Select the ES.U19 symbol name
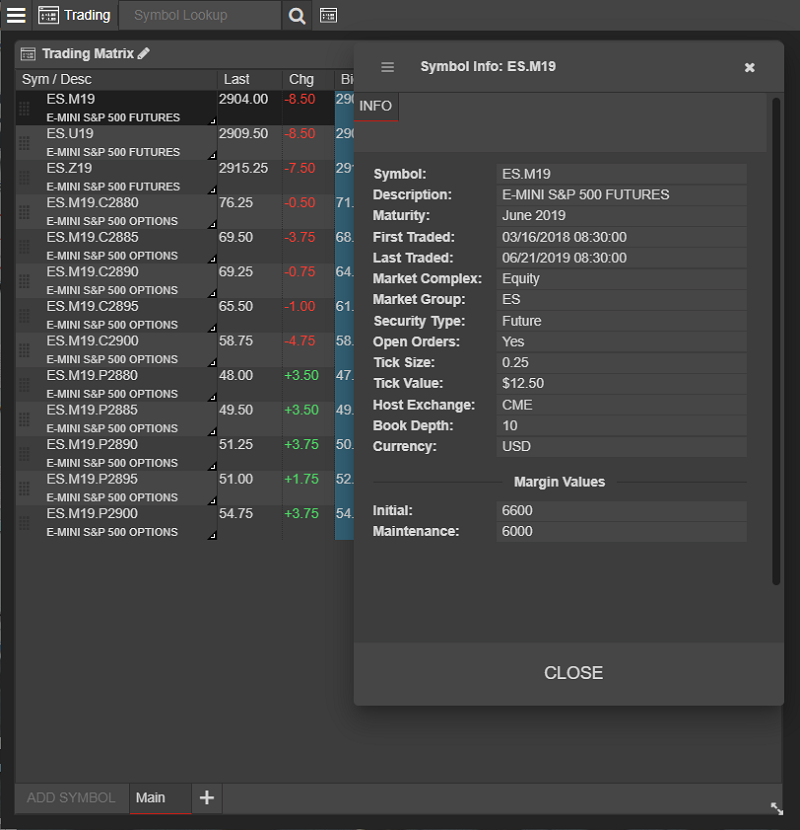The height and width of the screenshot is (830, 800). tap(70, 133)
